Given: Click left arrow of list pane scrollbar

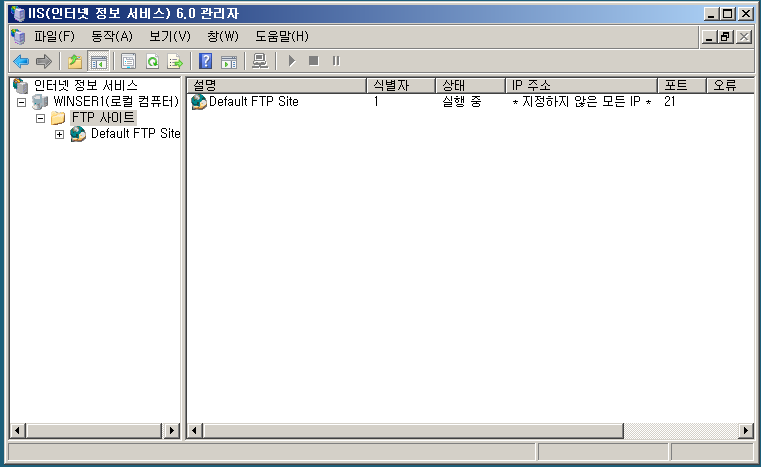Looking at the screenshot, I should (195, 431).
